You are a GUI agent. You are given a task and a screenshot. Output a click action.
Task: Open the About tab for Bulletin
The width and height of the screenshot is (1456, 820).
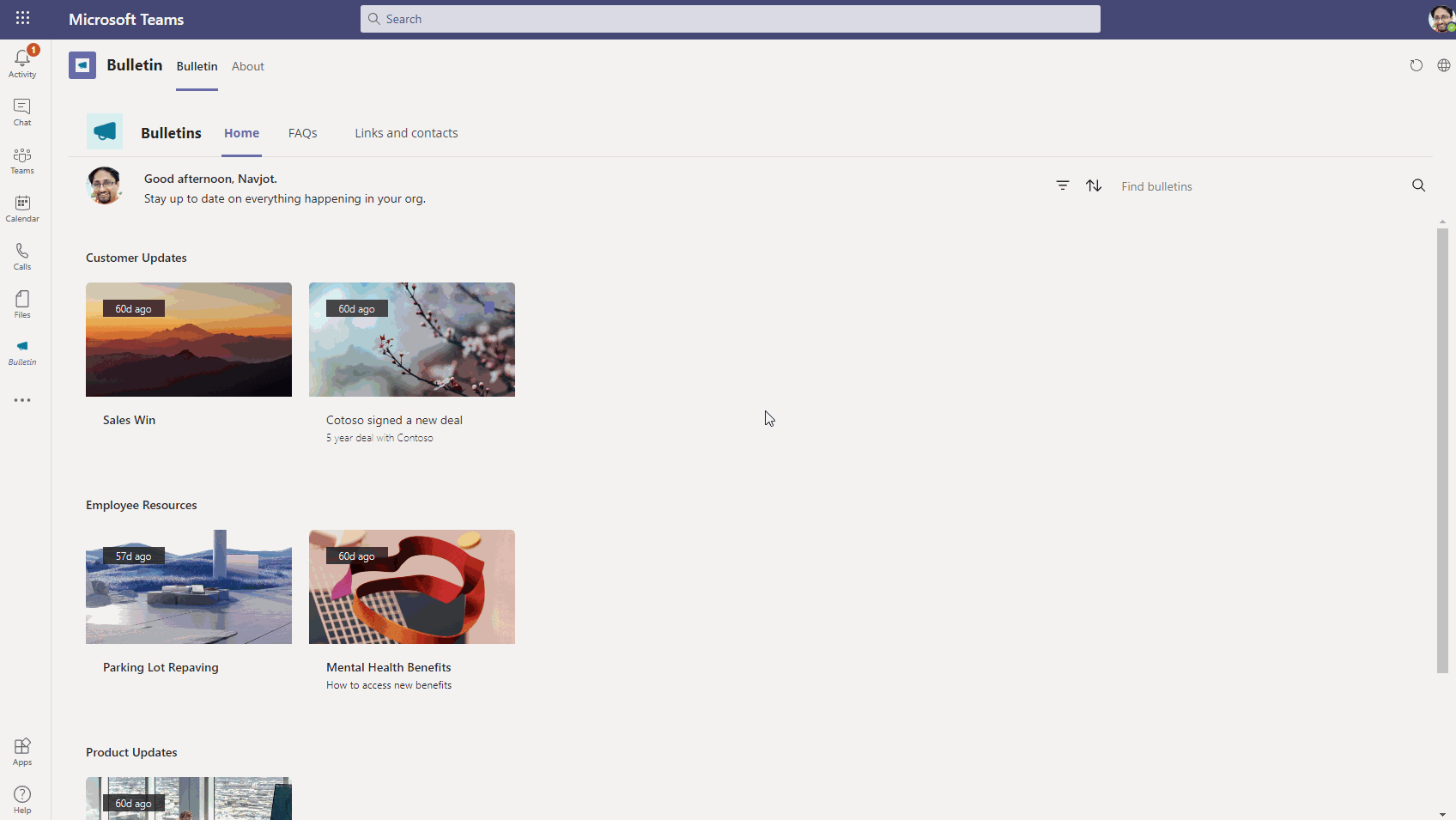(x=247, y=66)
